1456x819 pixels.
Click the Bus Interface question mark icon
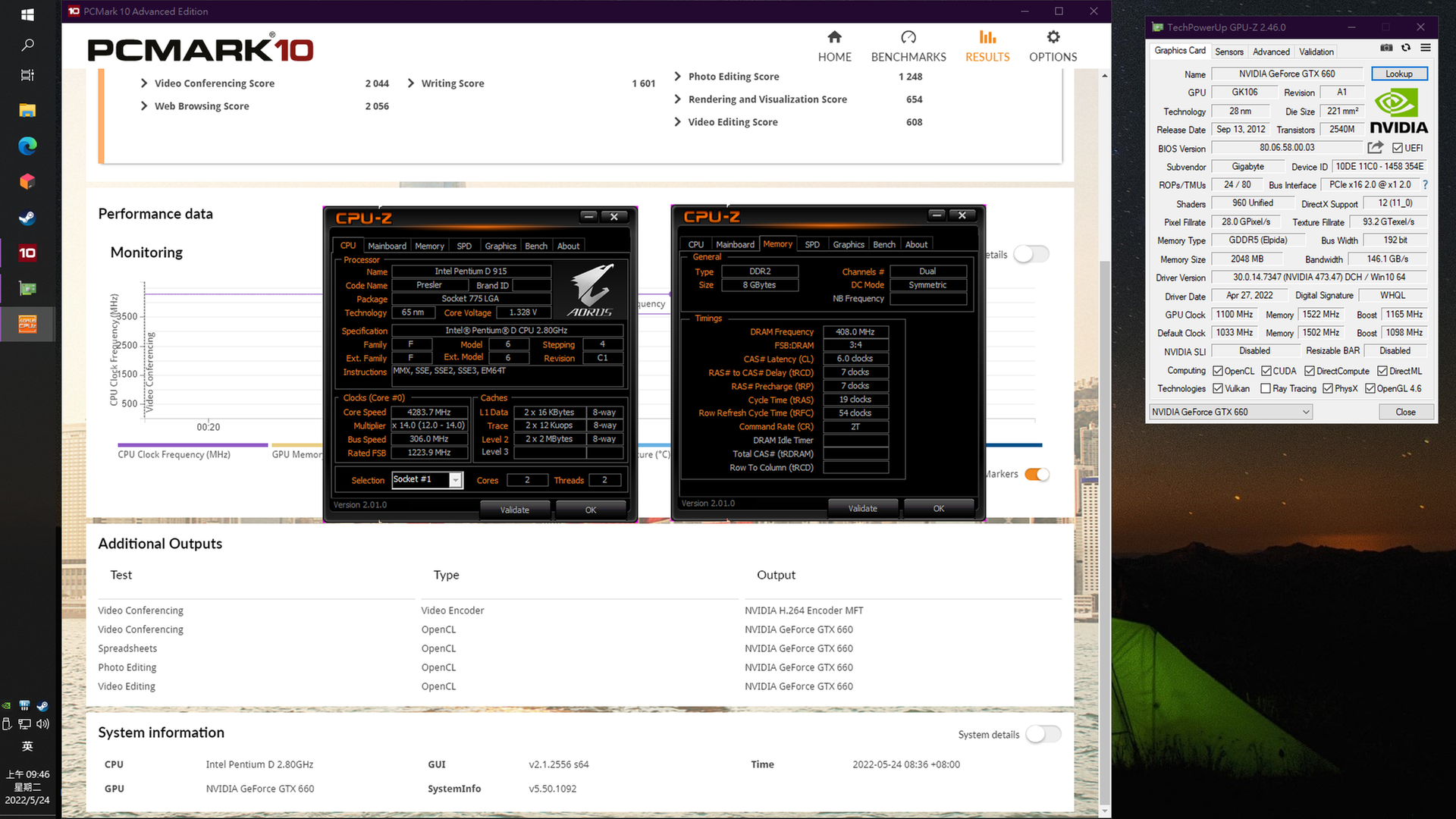point(1425,184)
